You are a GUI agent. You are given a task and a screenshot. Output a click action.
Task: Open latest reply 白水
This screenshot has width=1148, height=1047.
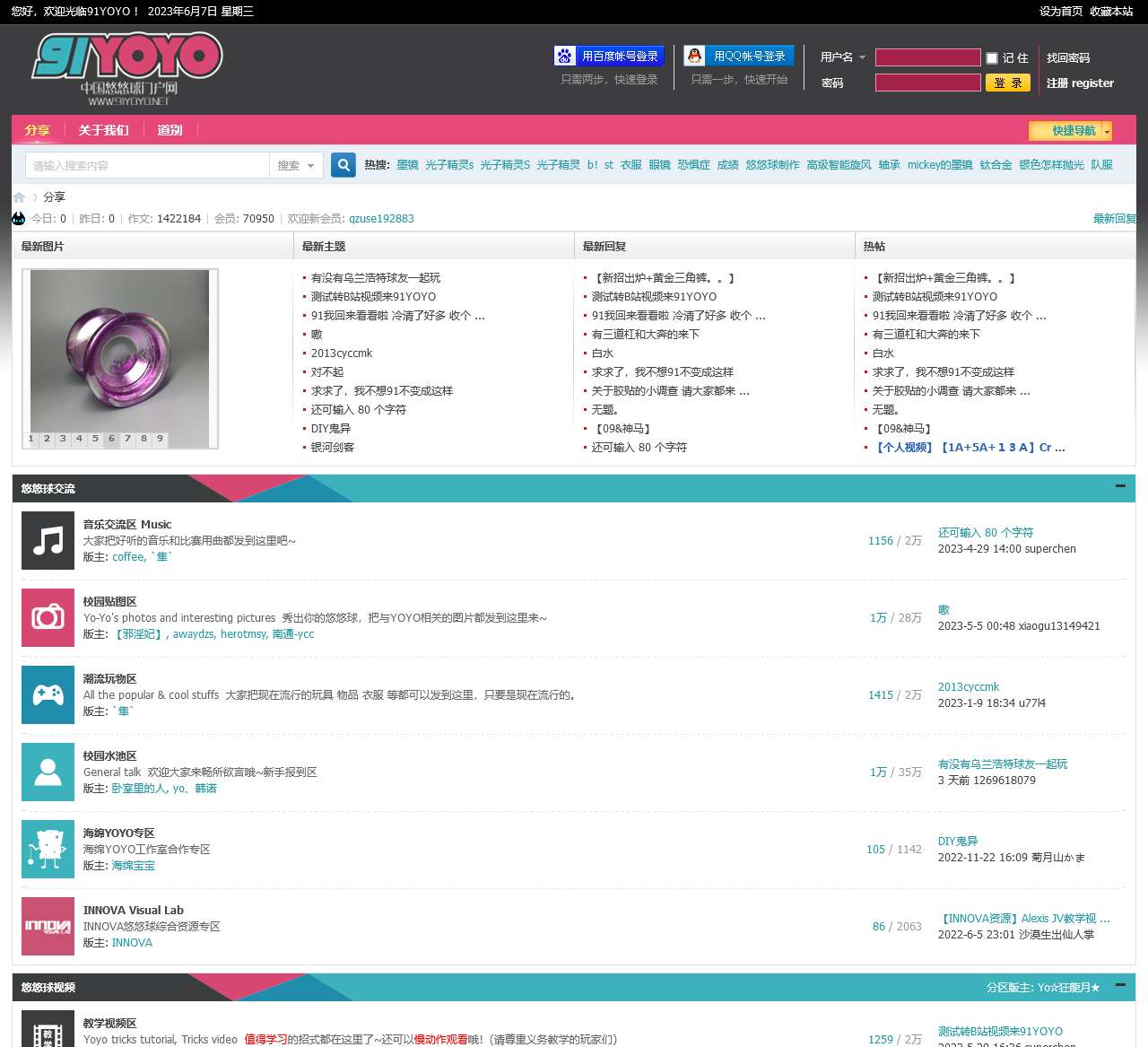603,353
